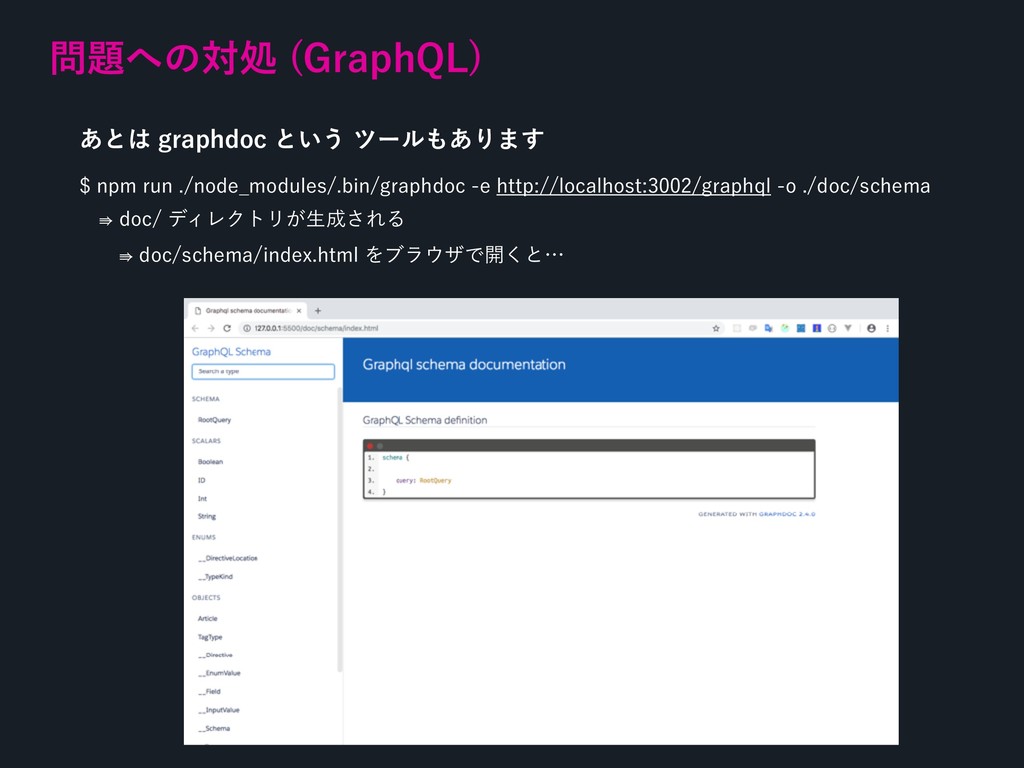Click the Graphql schema documentation banner title
The height and width of the screenshot is (768, 1024).
pos(464,364)
